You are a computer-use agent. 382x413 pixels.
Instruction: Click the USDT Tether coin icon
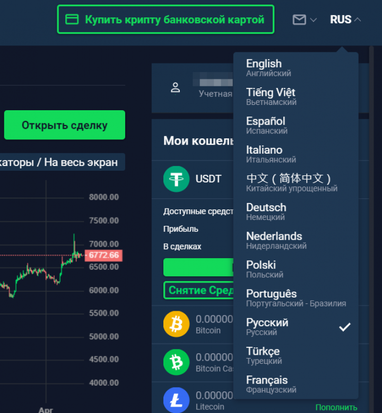point(176,179)
